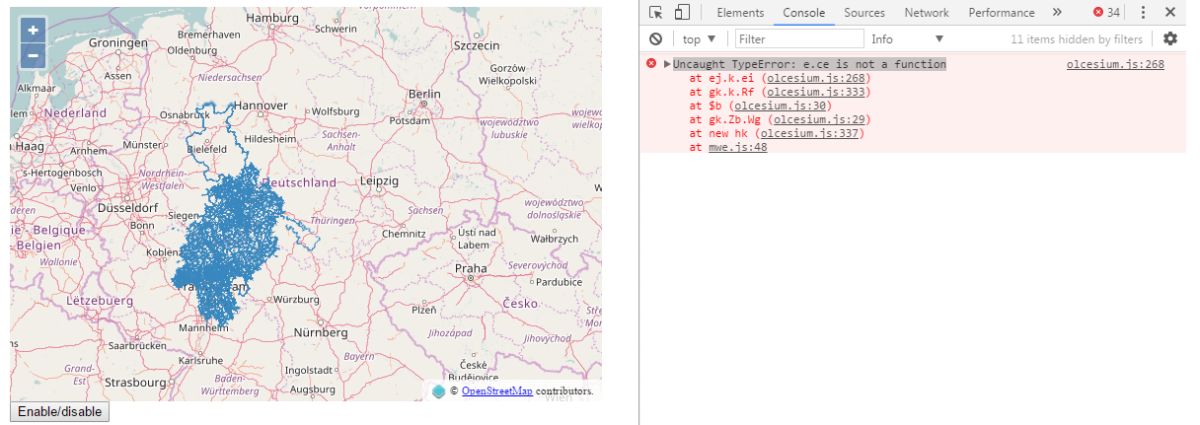Show more DevTools tabs with the chevrons
Screen dimensions: 1200x425
pyautogui.click(x=1057, y=13)
